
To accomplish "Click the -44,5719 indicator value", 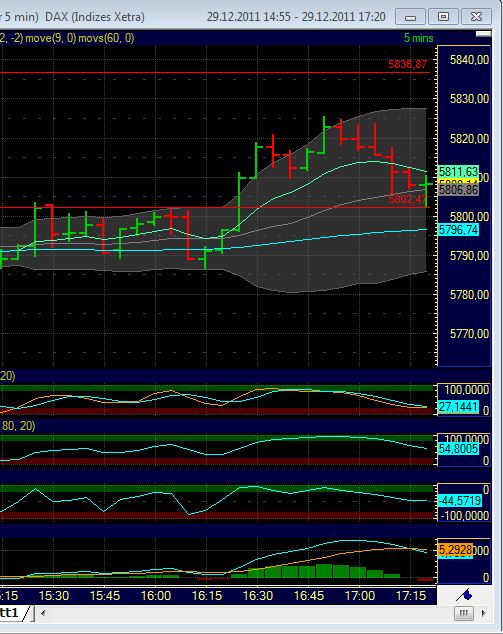I will tap(460, 501).
